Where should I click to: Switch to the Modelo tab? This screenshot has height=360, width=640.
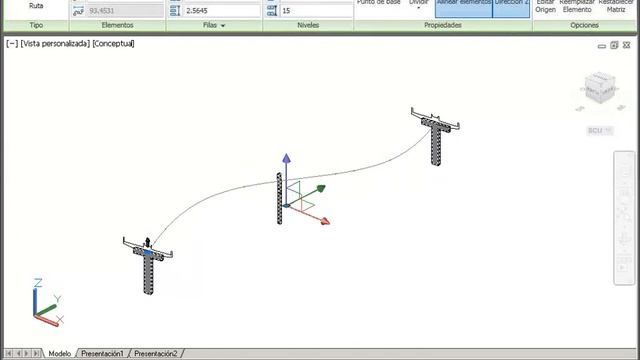[x=60, y=353]
